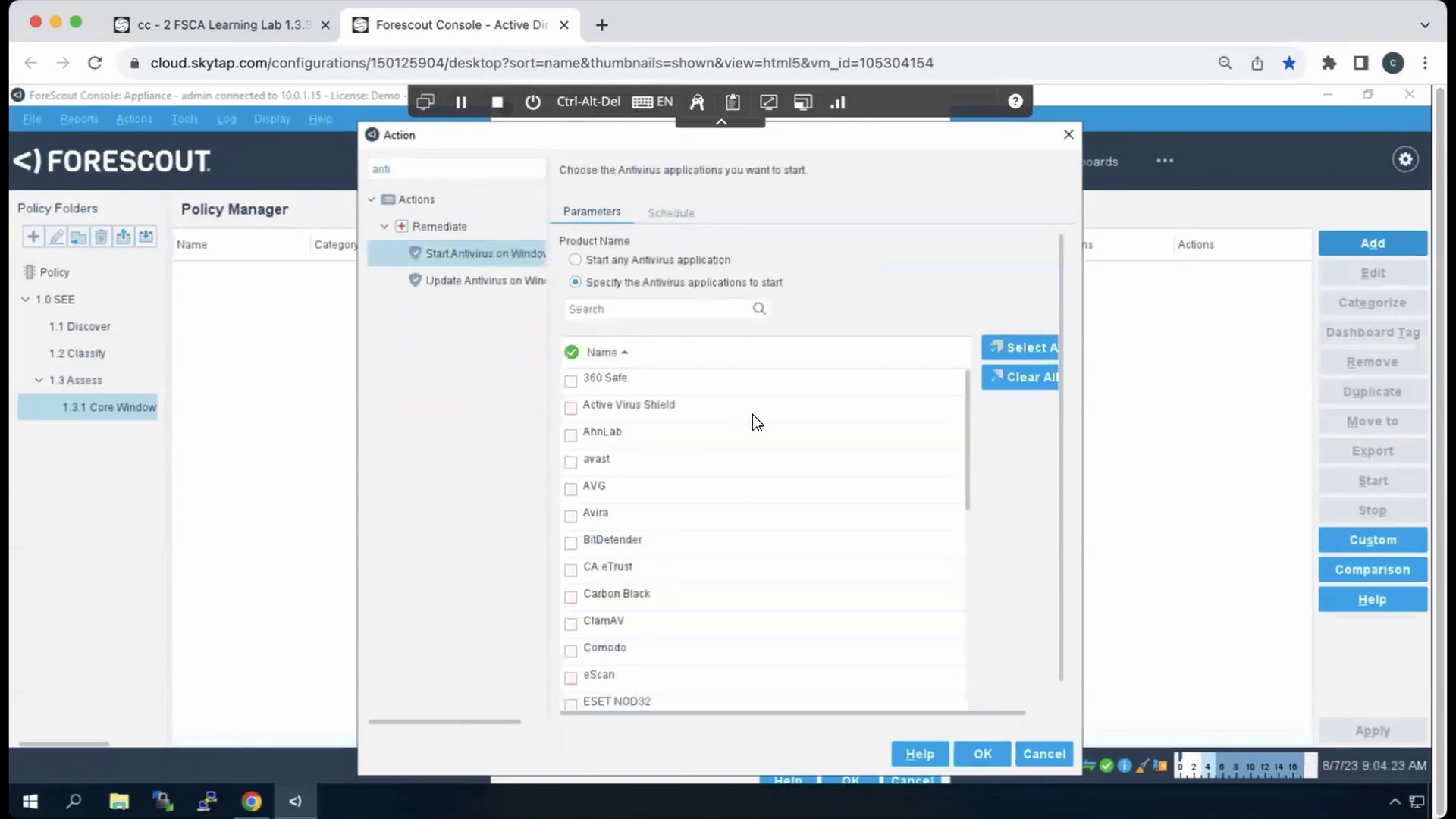Open the EN keyboard layout selector
The image size is (1456, 819).
(x=652, y=102)
